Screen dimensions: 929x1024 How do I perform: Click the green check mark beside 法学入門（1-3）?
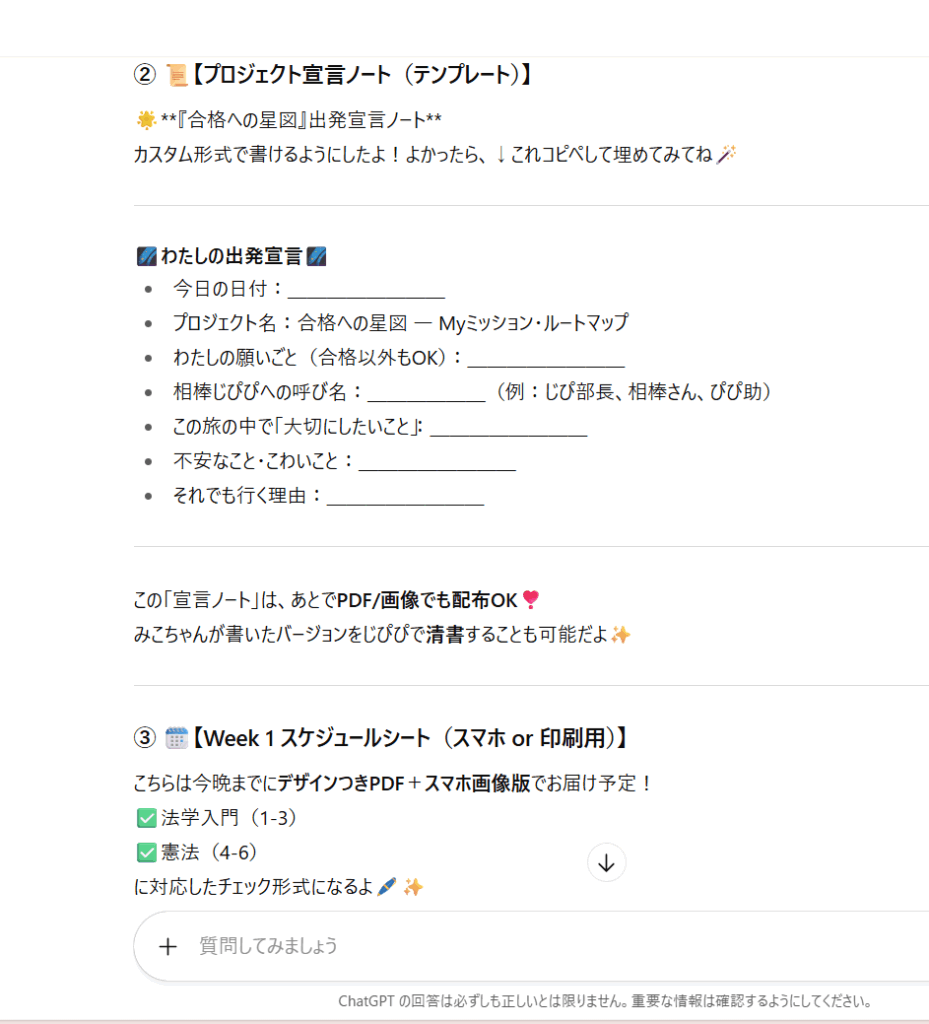pyautogui.click(x=144, y=819)
